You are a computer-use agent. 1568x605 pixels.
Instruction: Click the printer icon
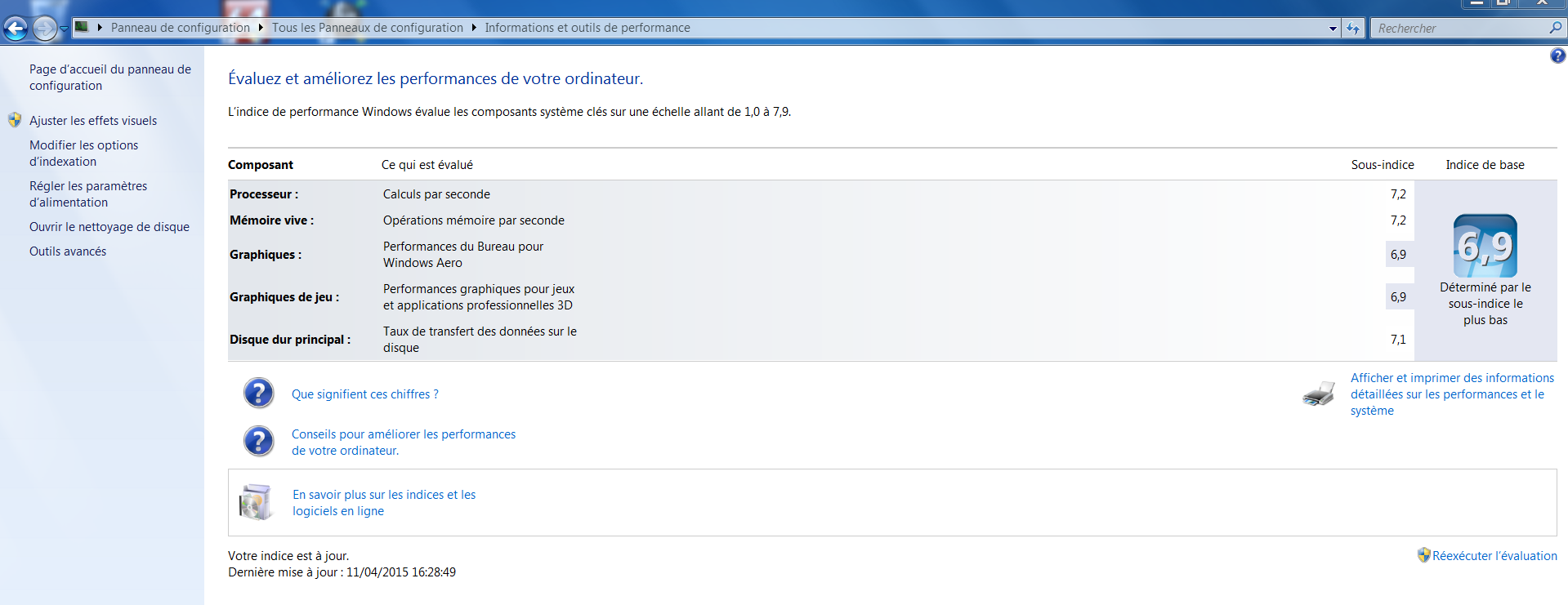coord(1318,394)
